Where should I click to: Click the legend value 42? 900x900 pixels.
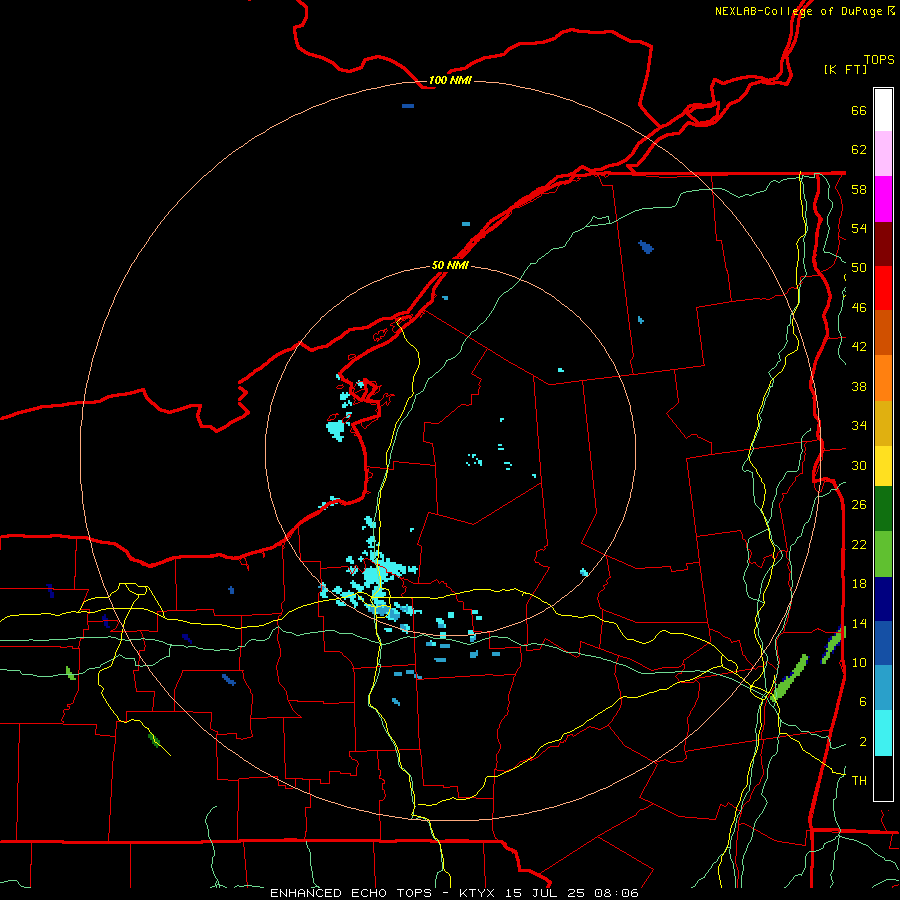(x=859, y=346)
